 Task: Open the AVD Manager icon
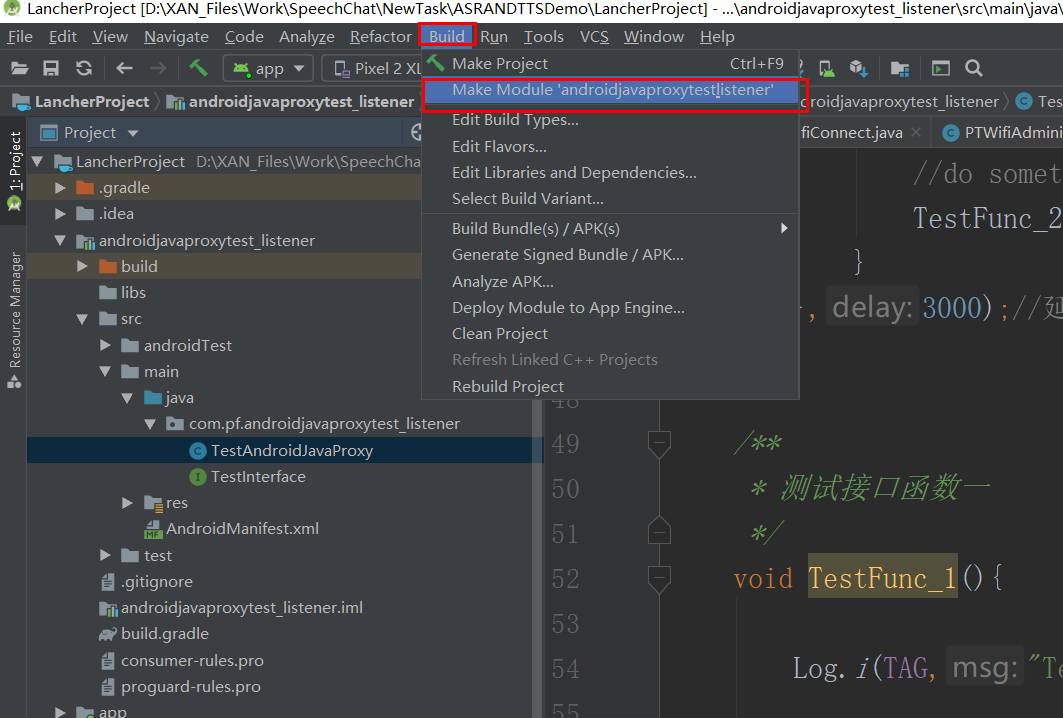coord(825,68)
